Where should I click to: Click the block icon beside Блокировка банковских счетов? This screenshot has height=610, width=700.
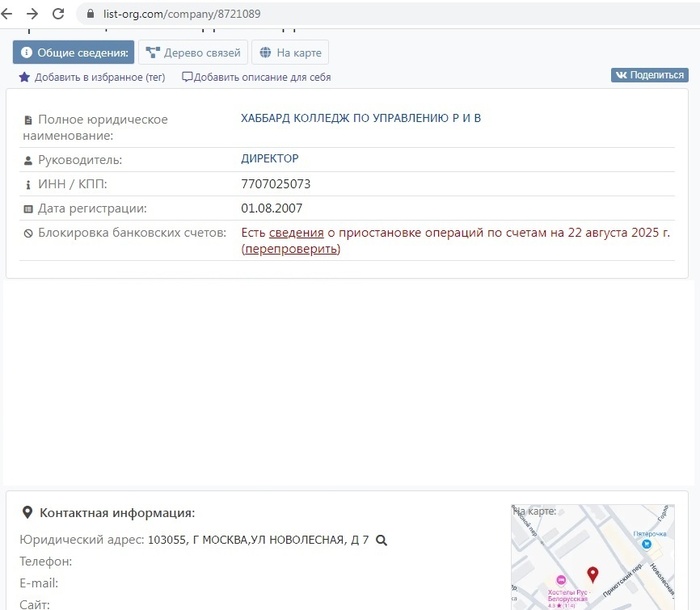pyautogui.click(x=28, y=233)
